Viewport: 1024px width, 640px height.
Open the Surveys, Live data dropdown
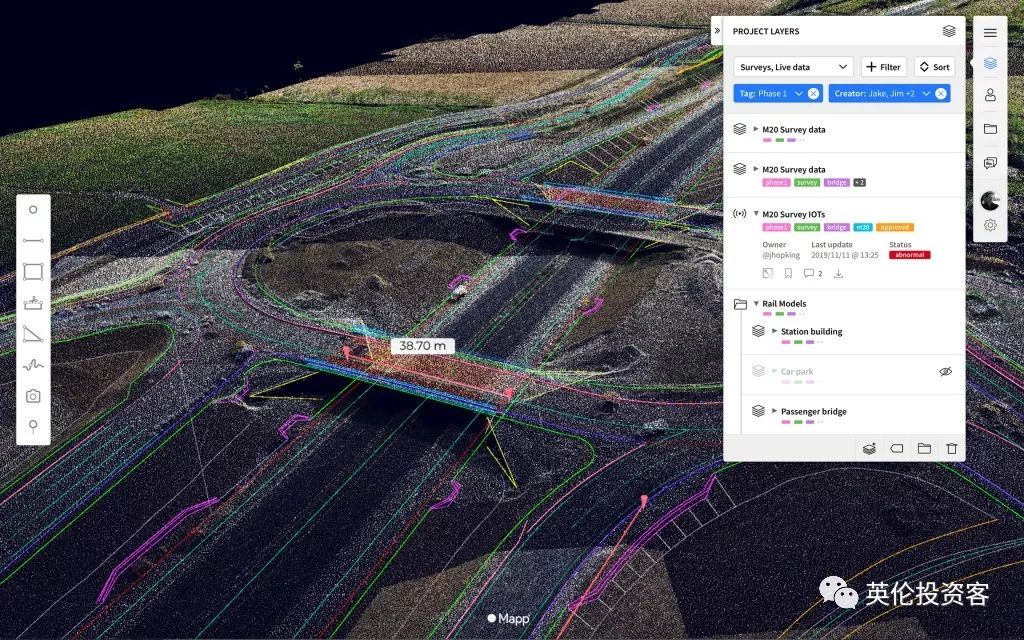pos(793,67)
